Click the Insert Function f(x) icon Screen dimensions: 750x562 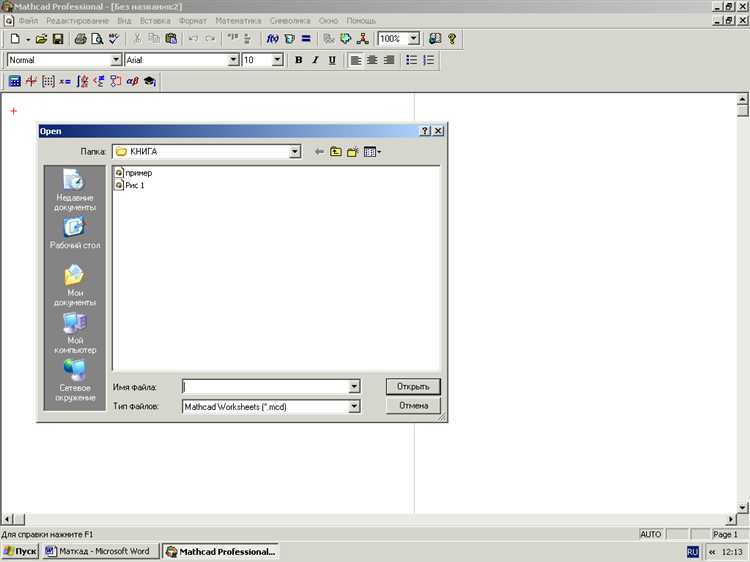tap(272, 39)
